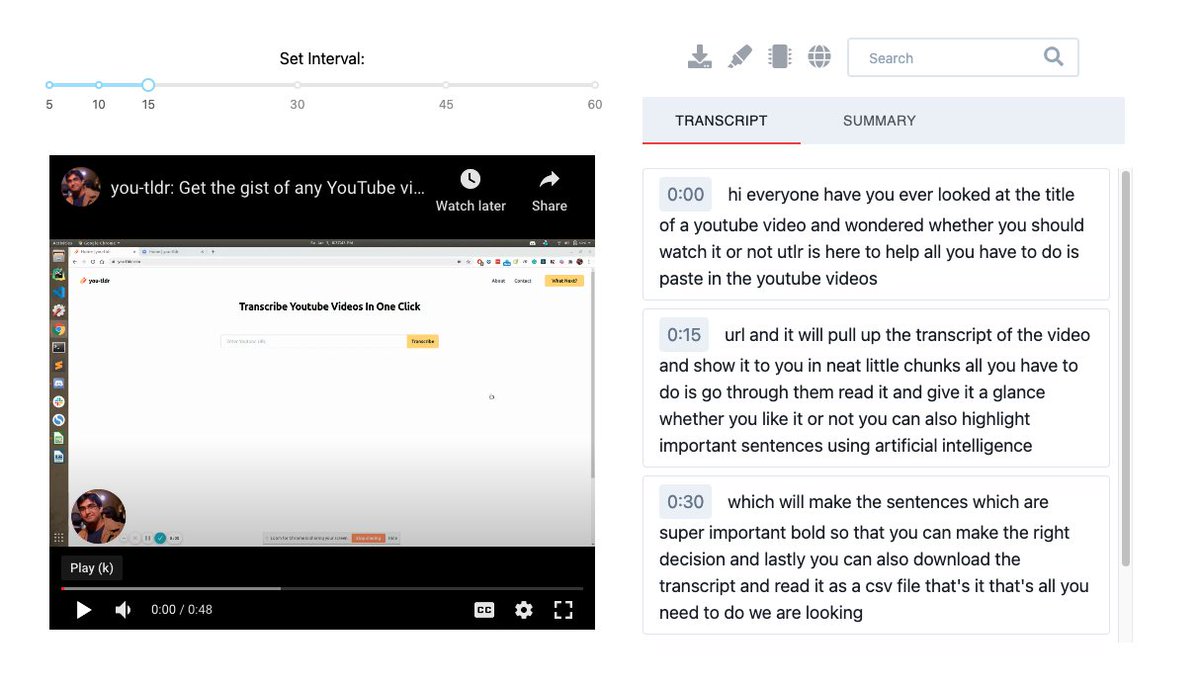Enter fullscreen video mode
Screen dimensions: 1200x686
click(563, 609)
